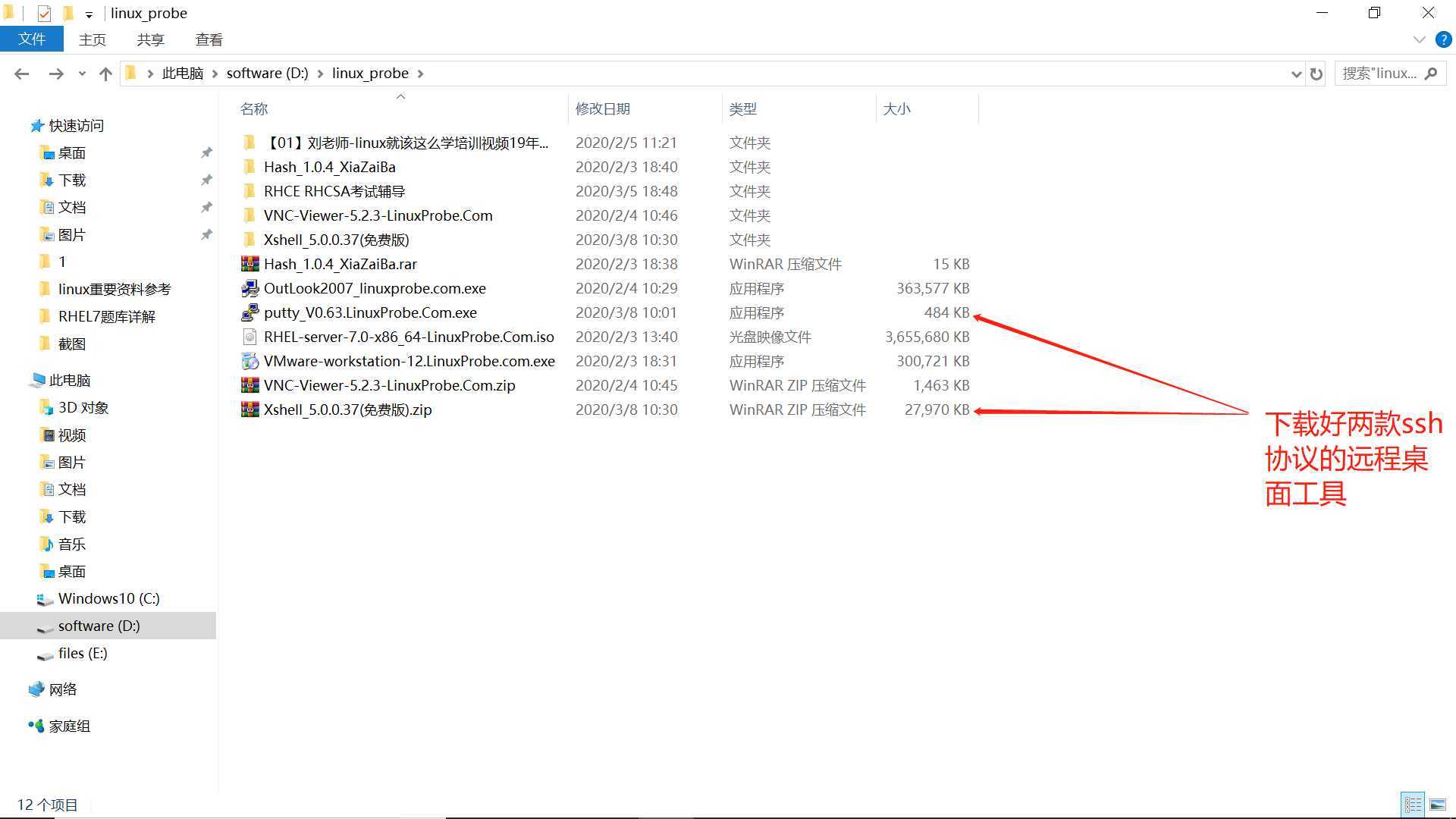Click the search magnifier icon
This screenshot has height=819, width=1456.
click(x=1431, y=74)
